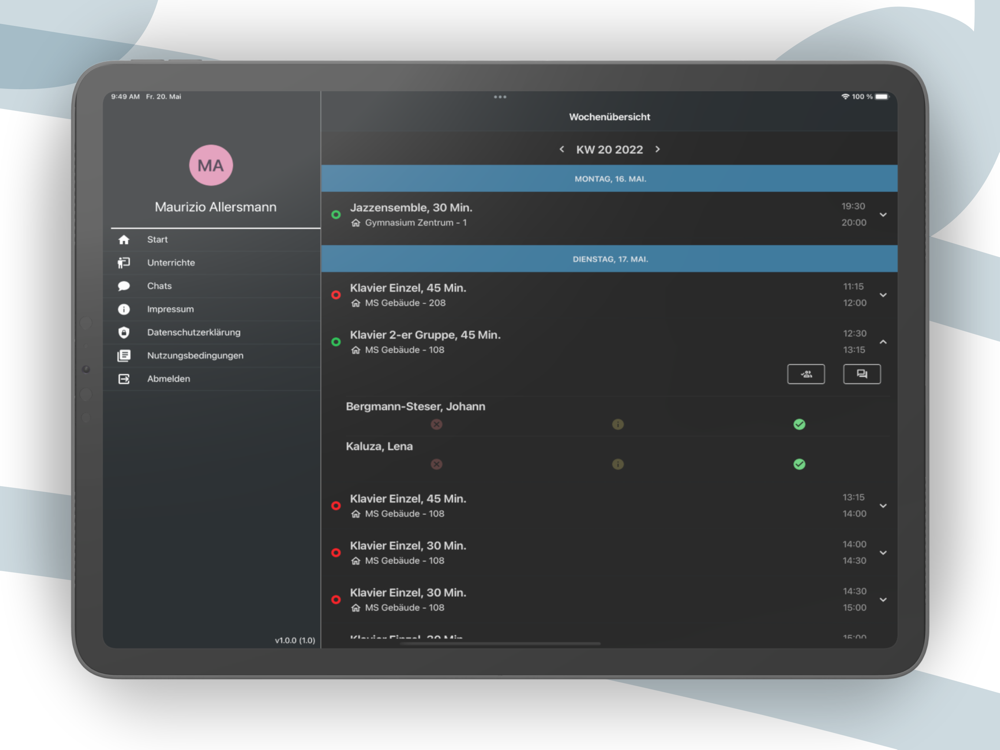Click the speech bubble icon for Chats

click(x=124, y=286)
